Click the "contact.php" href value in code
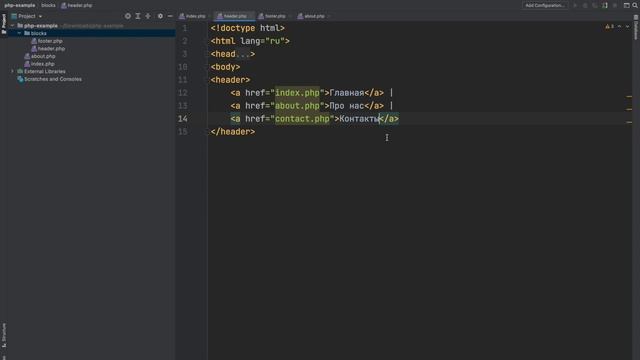 (x=302, y=119)
